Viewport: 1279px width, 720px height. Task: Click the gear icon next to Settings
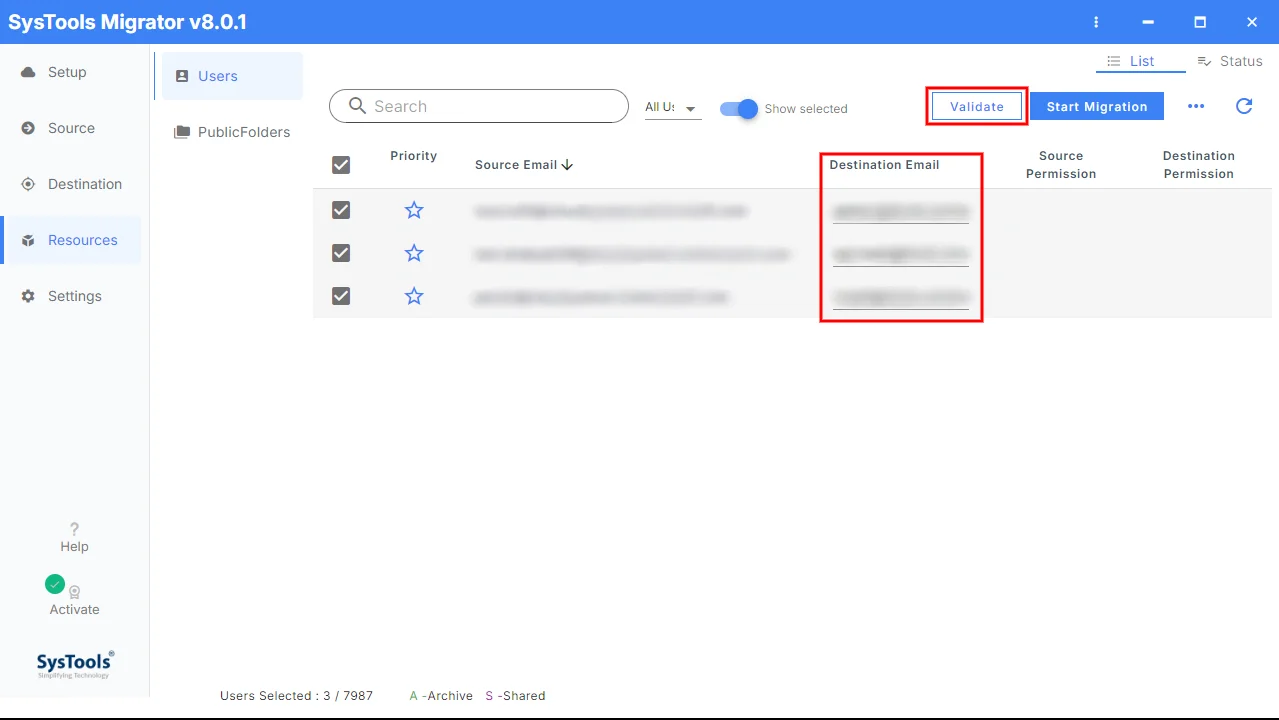pos(28,296)
